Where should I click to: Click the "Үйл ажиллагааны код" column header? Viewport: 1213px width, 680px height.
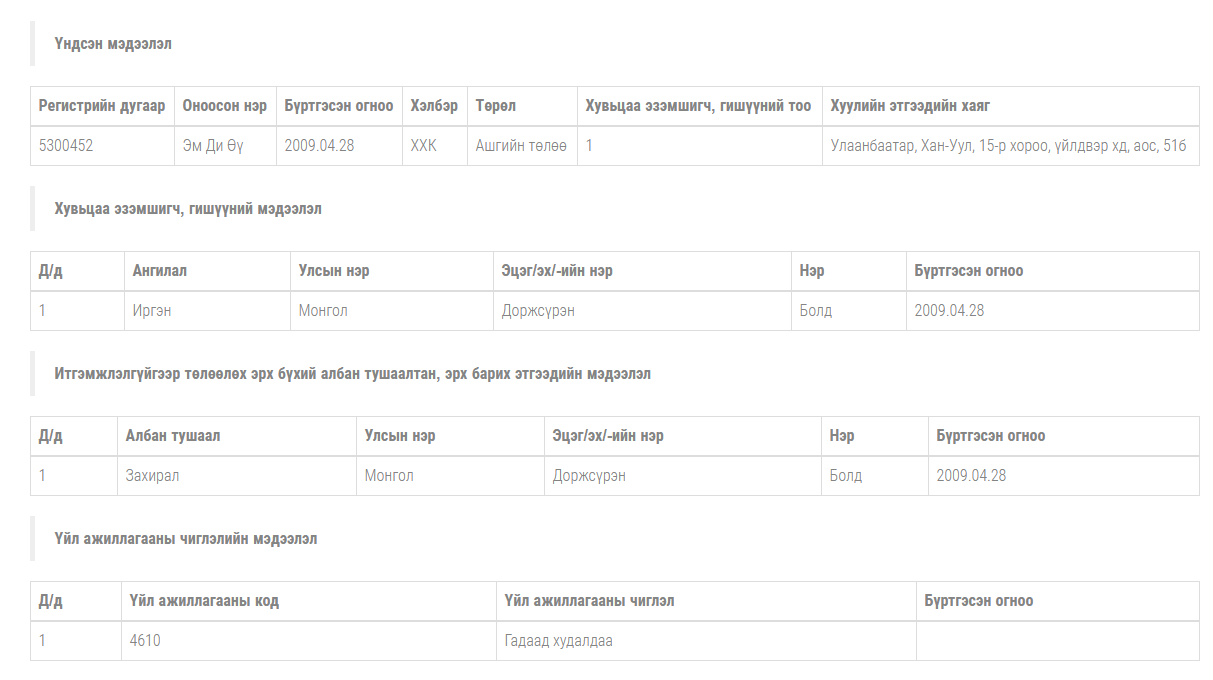tap(204, 601)
